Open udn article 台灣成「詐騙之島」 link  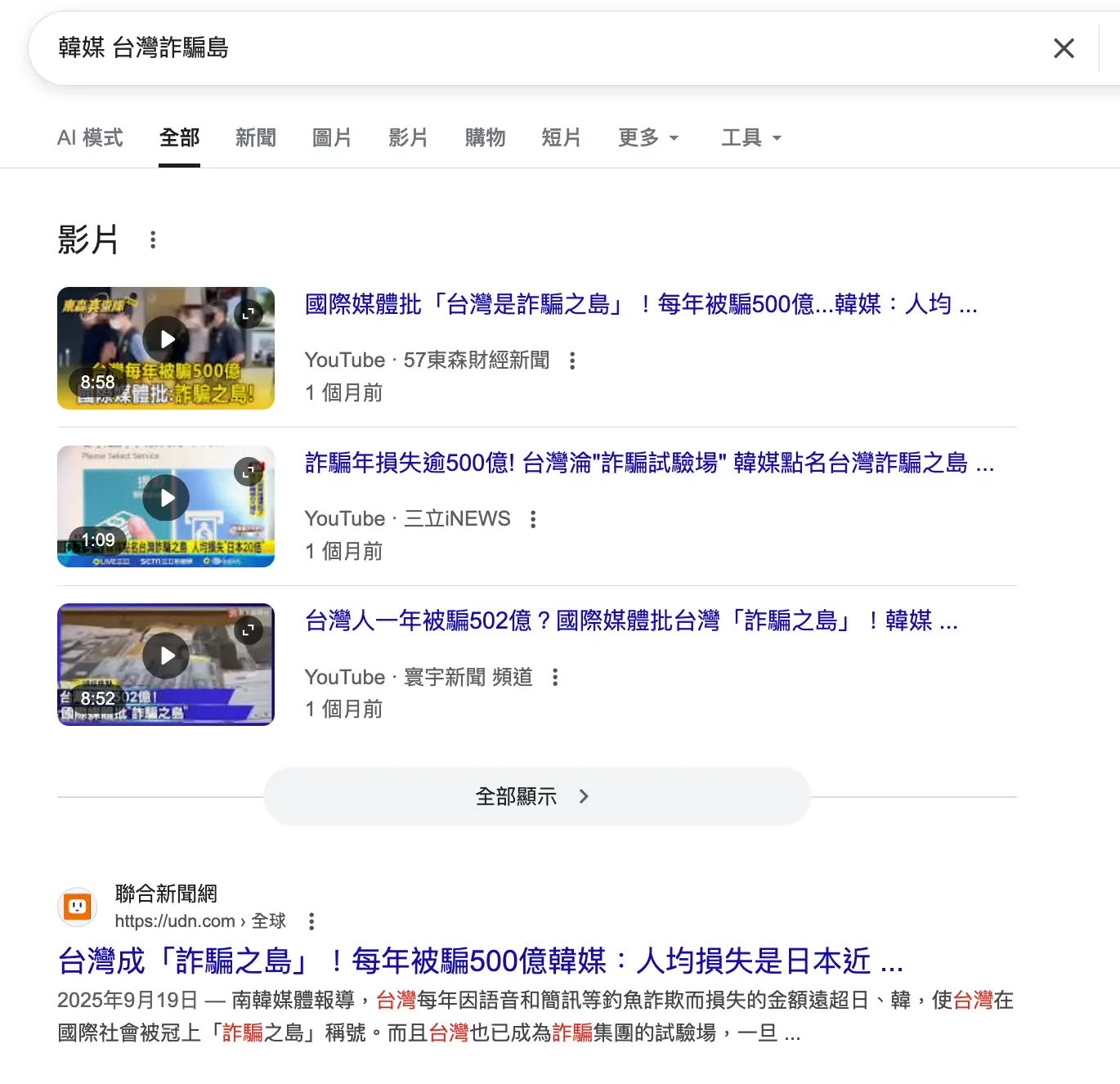(480, 961)
